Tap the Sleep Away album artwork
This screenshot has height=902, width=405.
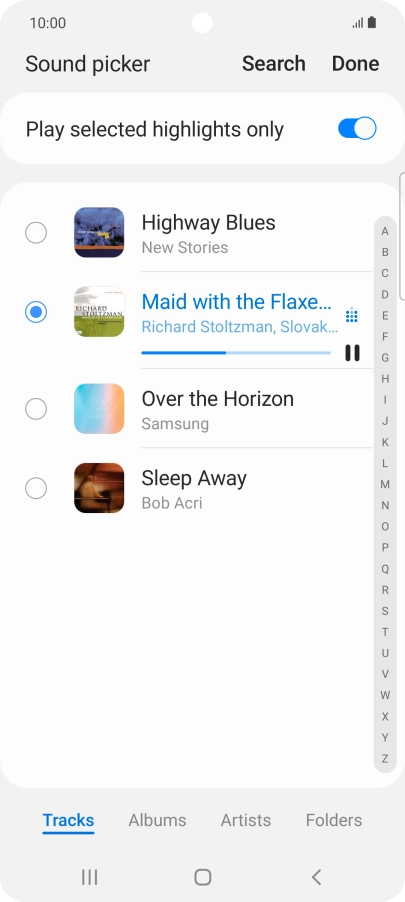click(x=99, y=488)
